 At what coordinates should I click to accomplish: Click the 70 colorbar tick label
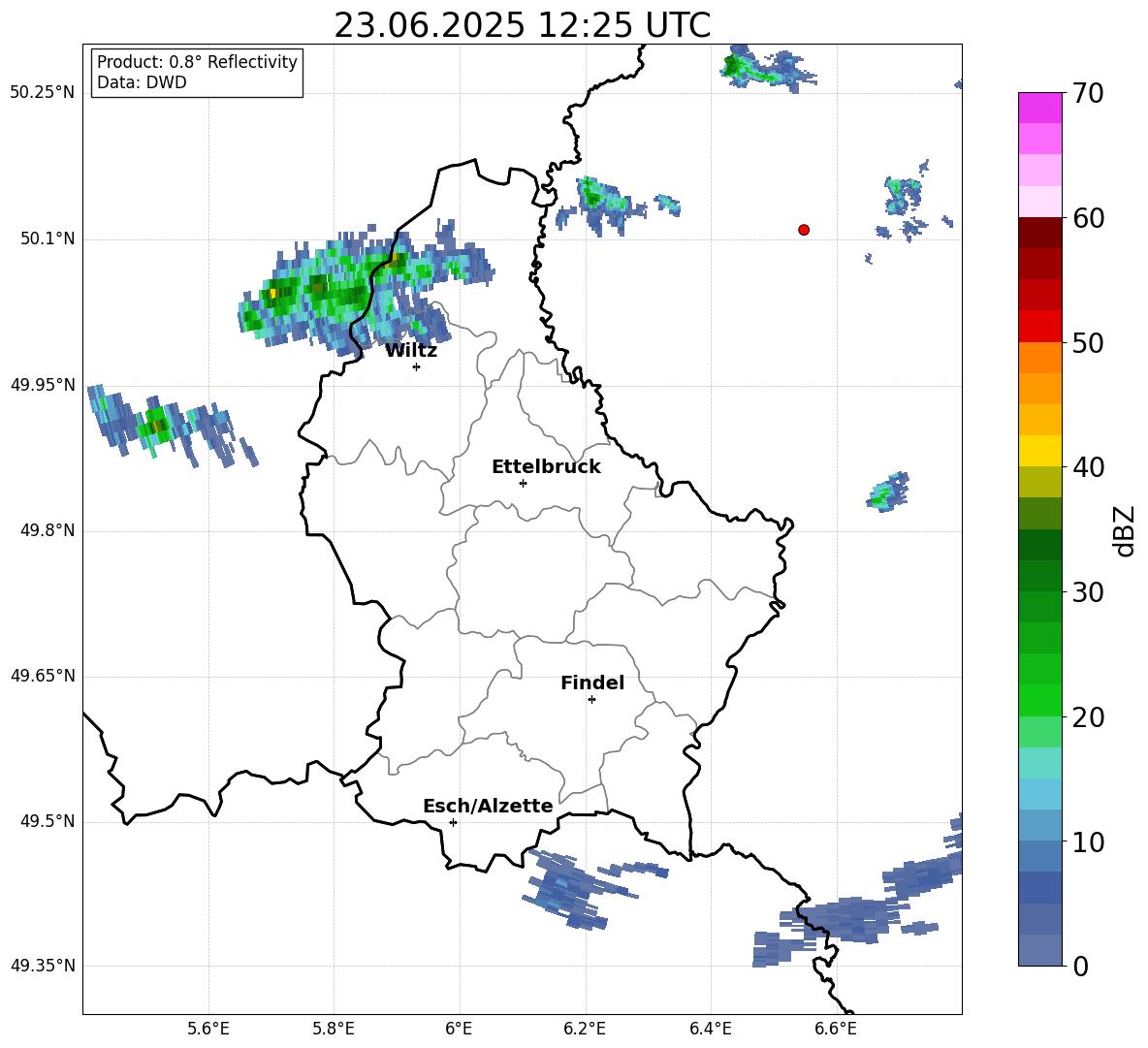click(1087, 94)
